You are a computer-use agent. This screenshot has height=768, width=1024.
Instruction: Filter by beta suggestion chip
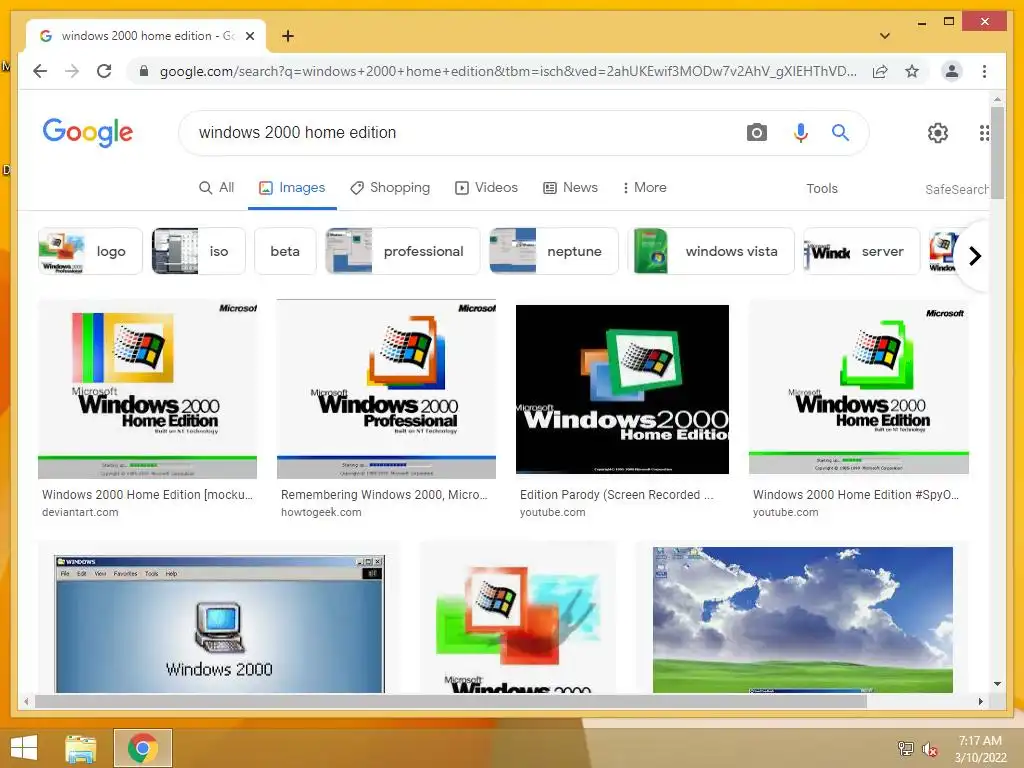pos(285,251)
